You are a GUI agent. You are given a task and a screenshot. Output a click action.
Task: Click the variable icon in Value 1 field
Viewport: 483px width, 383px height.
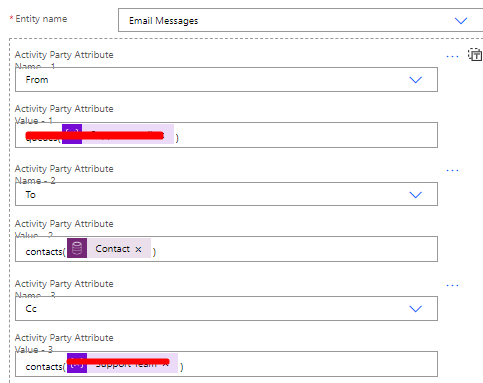[72, 134]
